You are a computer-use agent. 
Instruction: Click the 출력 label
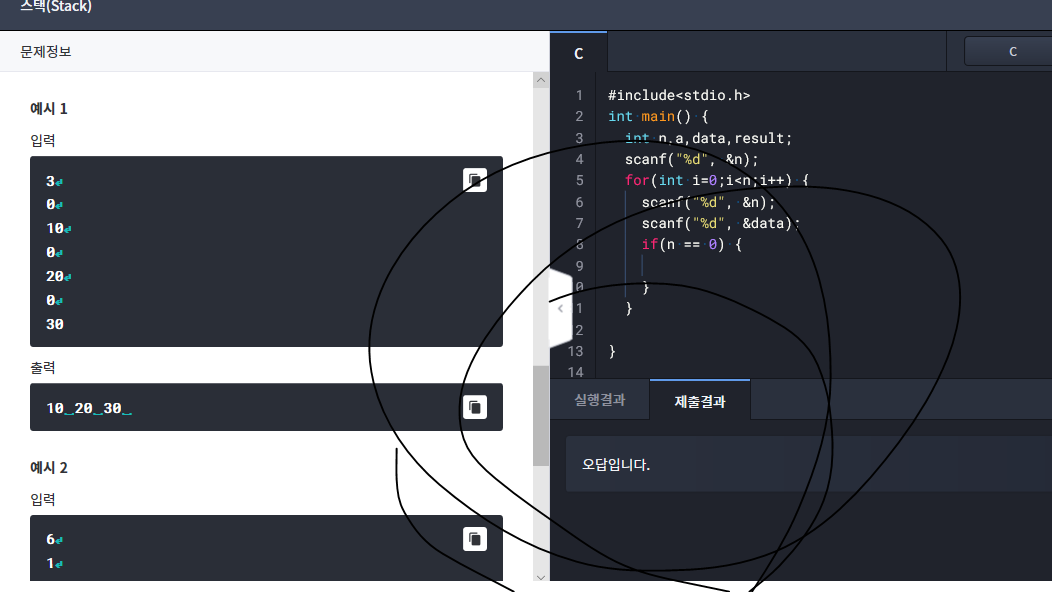pyautogui.click(x=43, y=368)
